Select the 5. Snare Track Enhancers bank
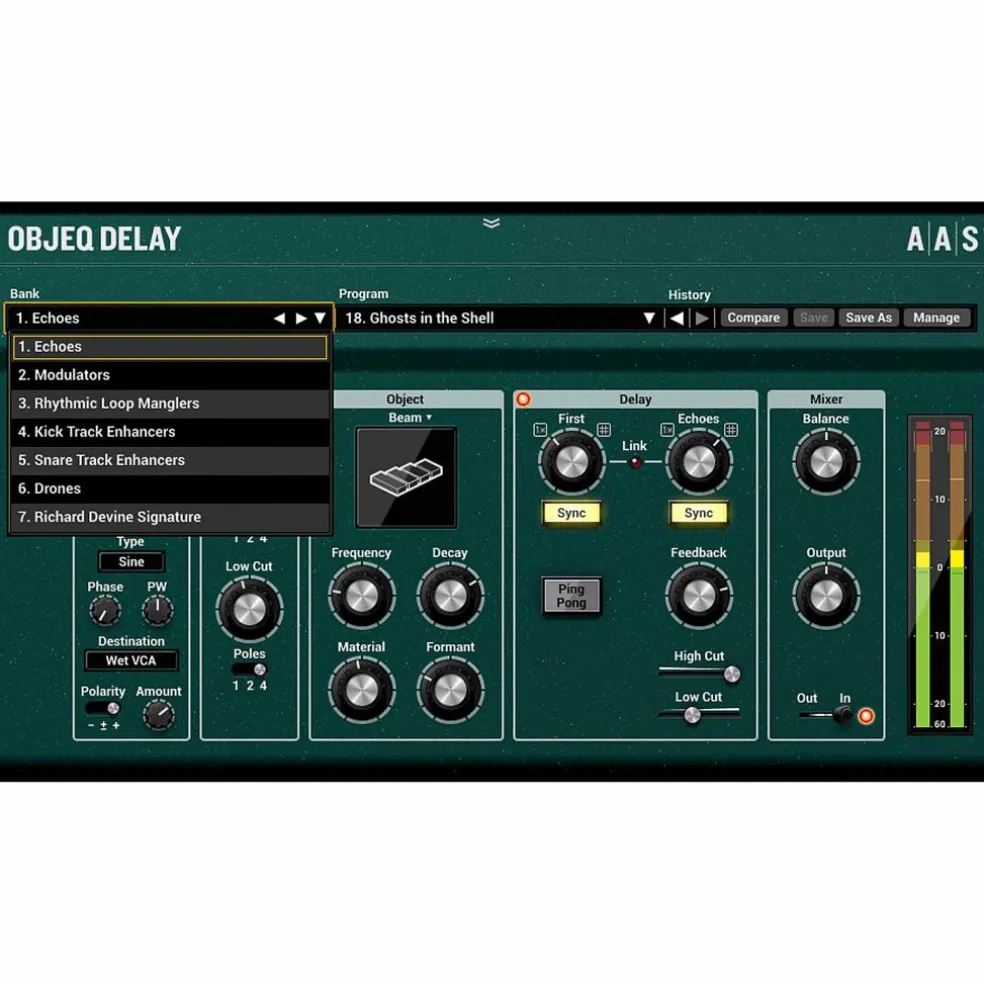 [170, 460]
